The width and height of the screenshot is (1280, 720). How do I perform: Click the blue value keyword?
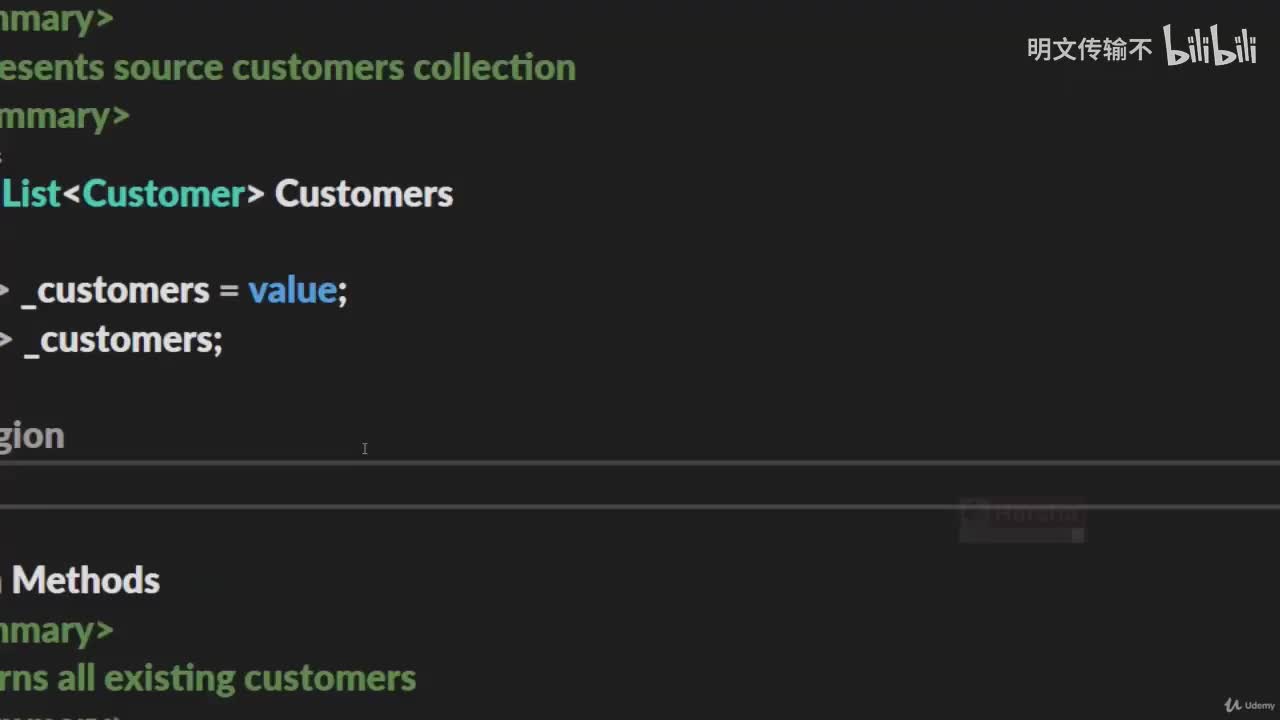[x=292, y=290]
